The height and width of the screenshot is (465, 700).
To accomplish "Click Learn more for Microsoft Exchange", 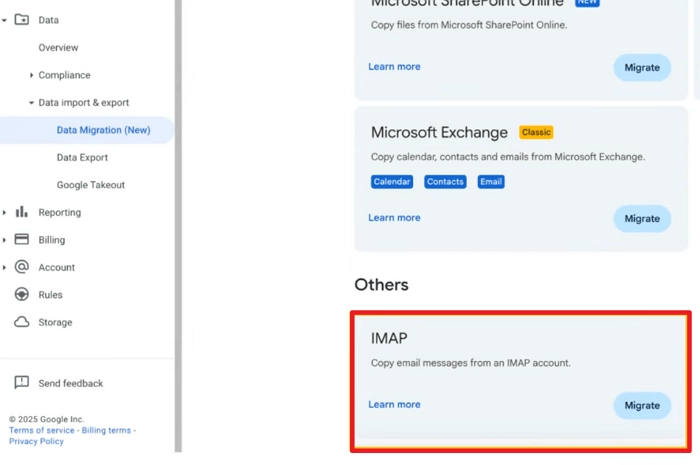I will 394,217.
